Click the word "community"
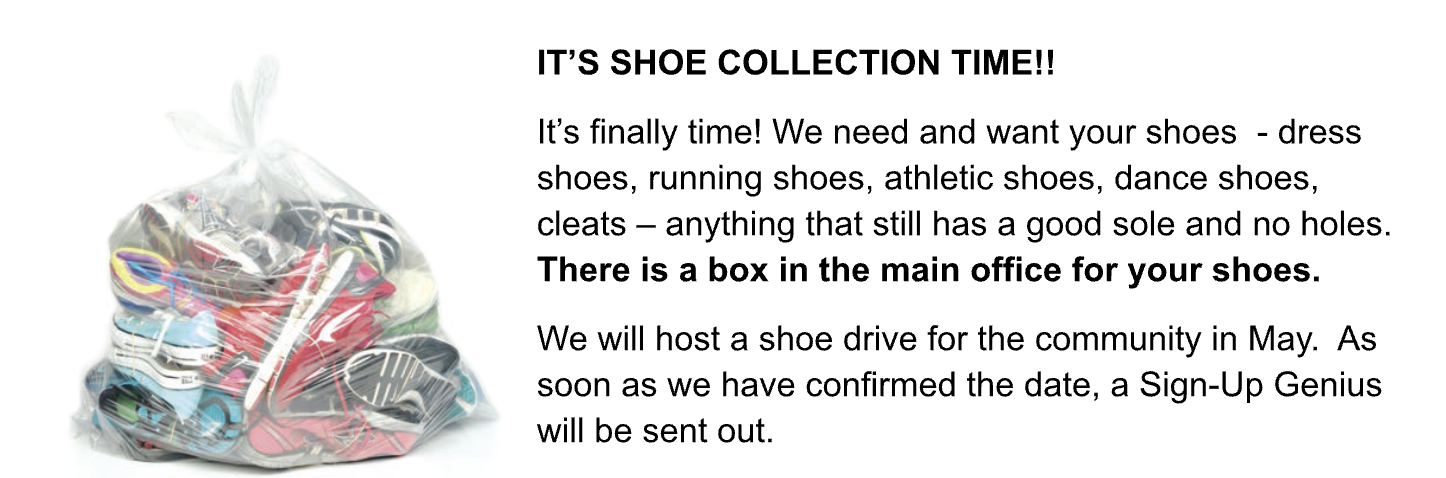The height and width of the screenshot is (478, 1446). coord(1109,340)
